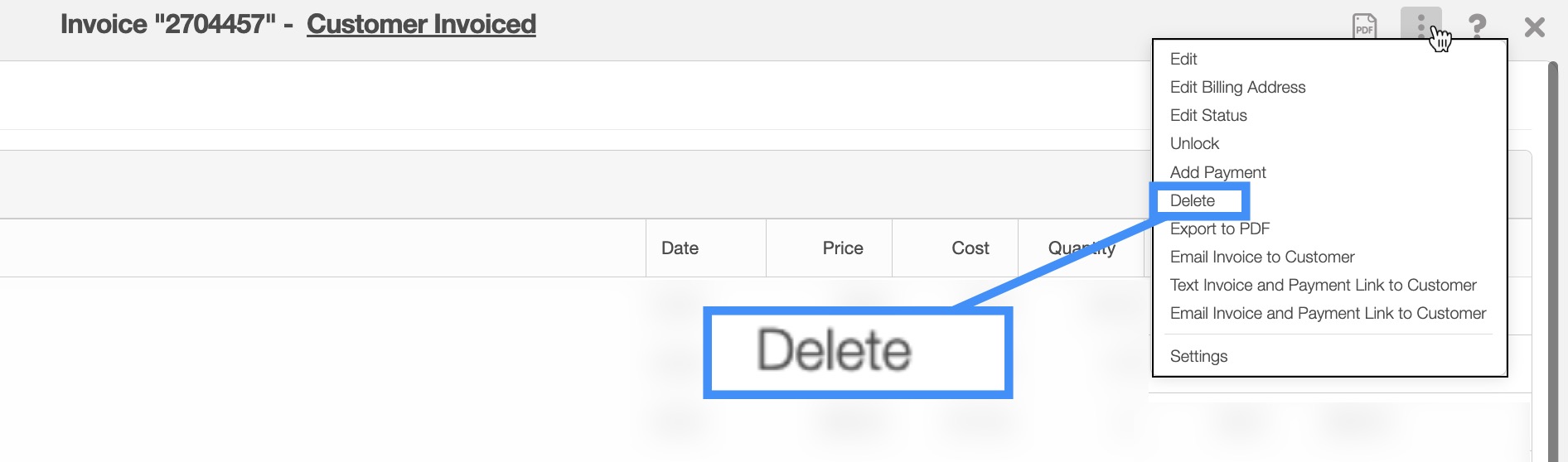This screenshot has height=462, width=1568.
Task: Select Edit from the menu
Action: point(1183,59)
